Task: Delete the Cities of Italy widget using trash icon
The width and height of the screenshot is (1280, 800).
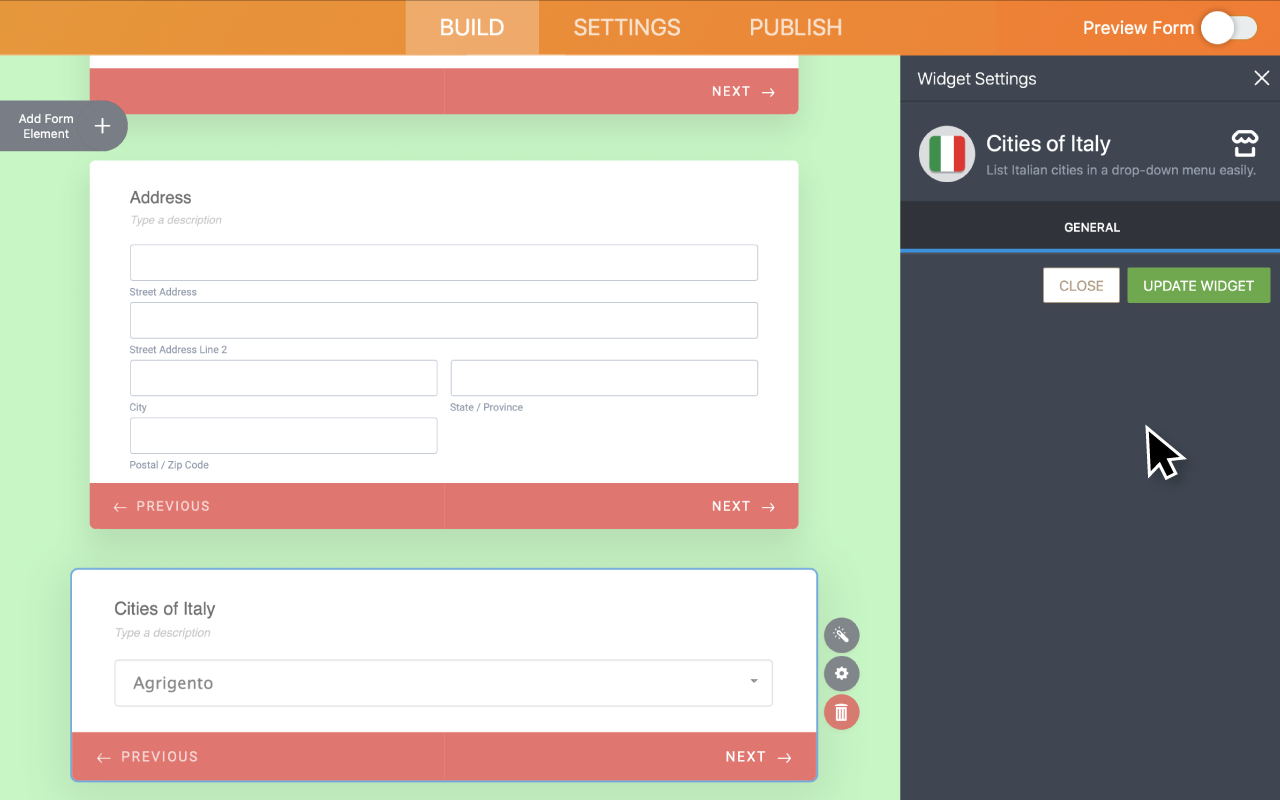Action: 841,712
